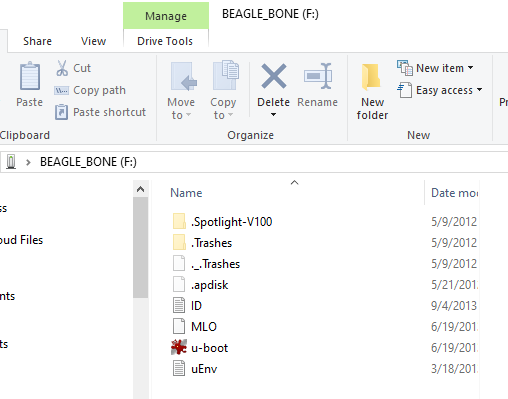The image size is (508, 399).
Task: Open the Copy to dropdown arrow
Action: pyautogui.click(x=230, y=115)
